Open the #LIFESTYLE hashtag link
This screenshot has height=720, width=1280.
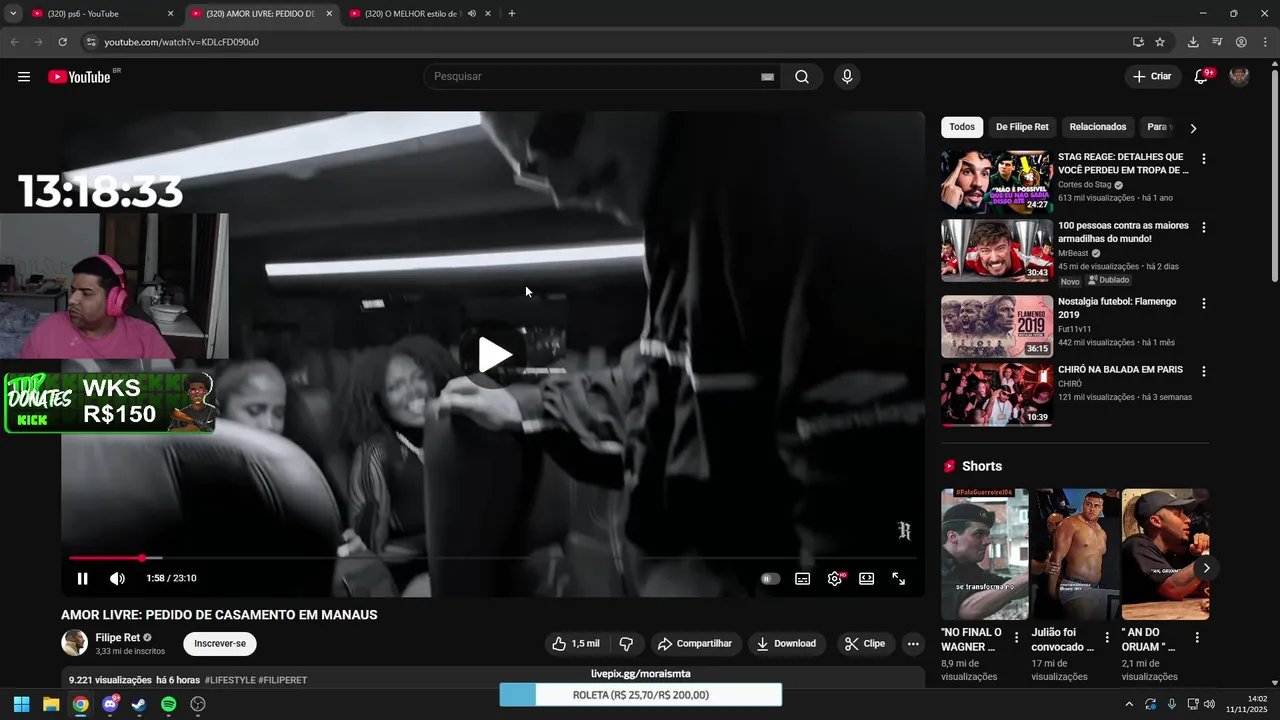pos(229,680)
